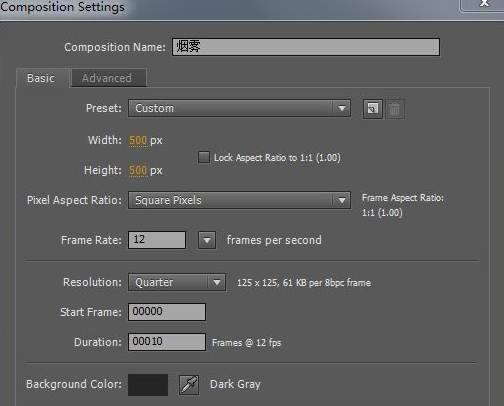
Task: Open the Resolution dropdown set to Quarter
Action: [x=177, y=282]
